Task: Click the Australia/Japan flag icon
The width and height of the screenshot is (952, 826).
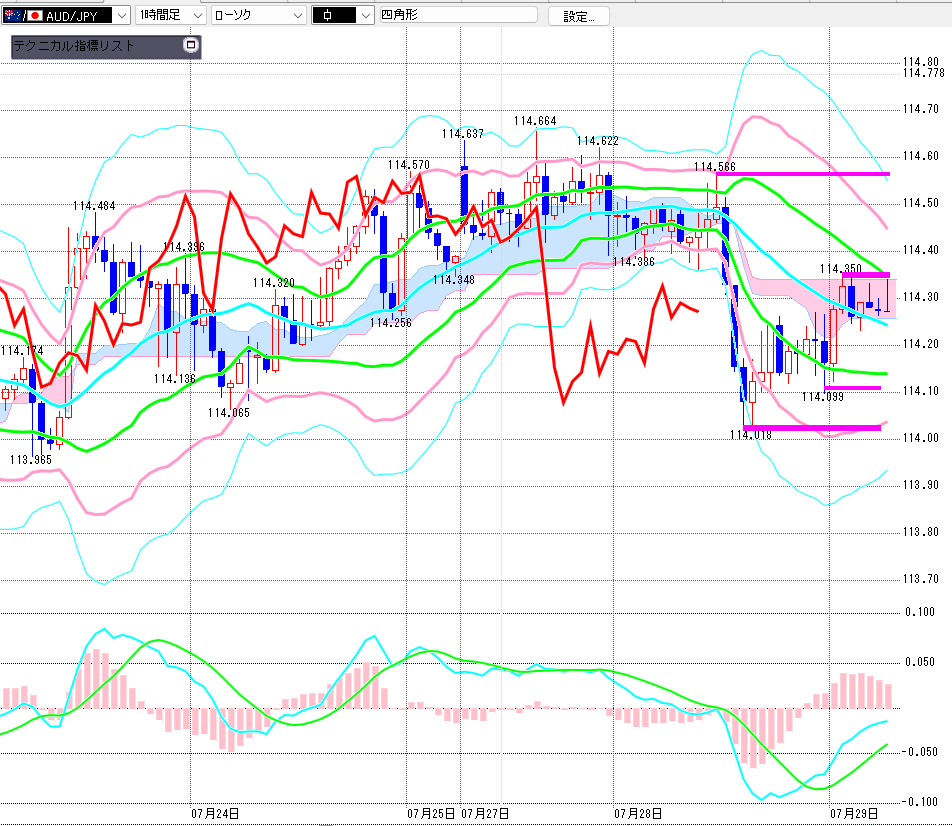Action: pyautogui.click(x=23, y=15)
